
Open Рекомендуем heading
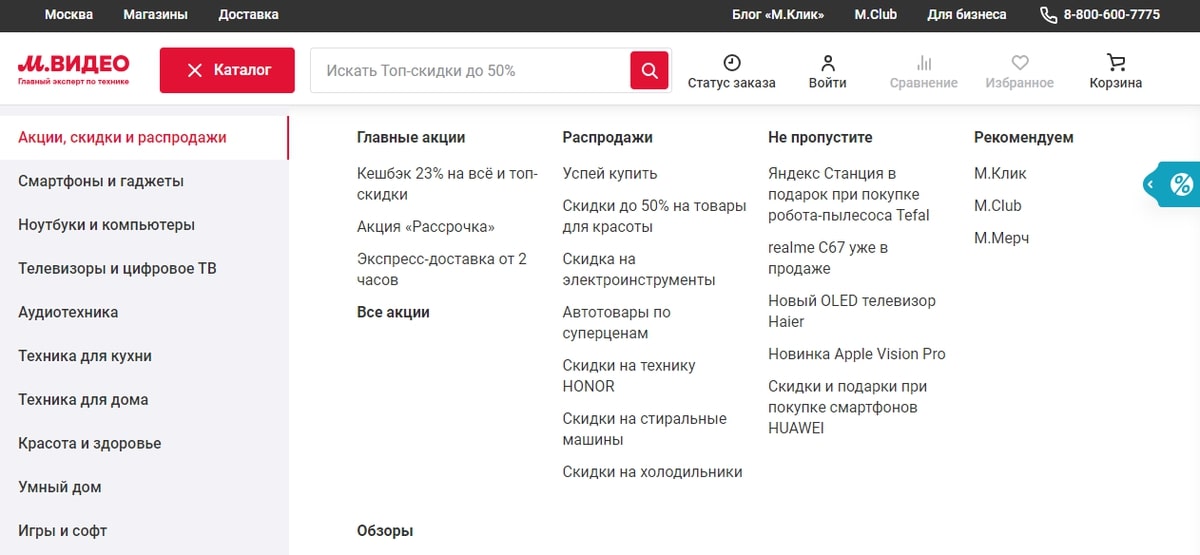coord(1024,138)
